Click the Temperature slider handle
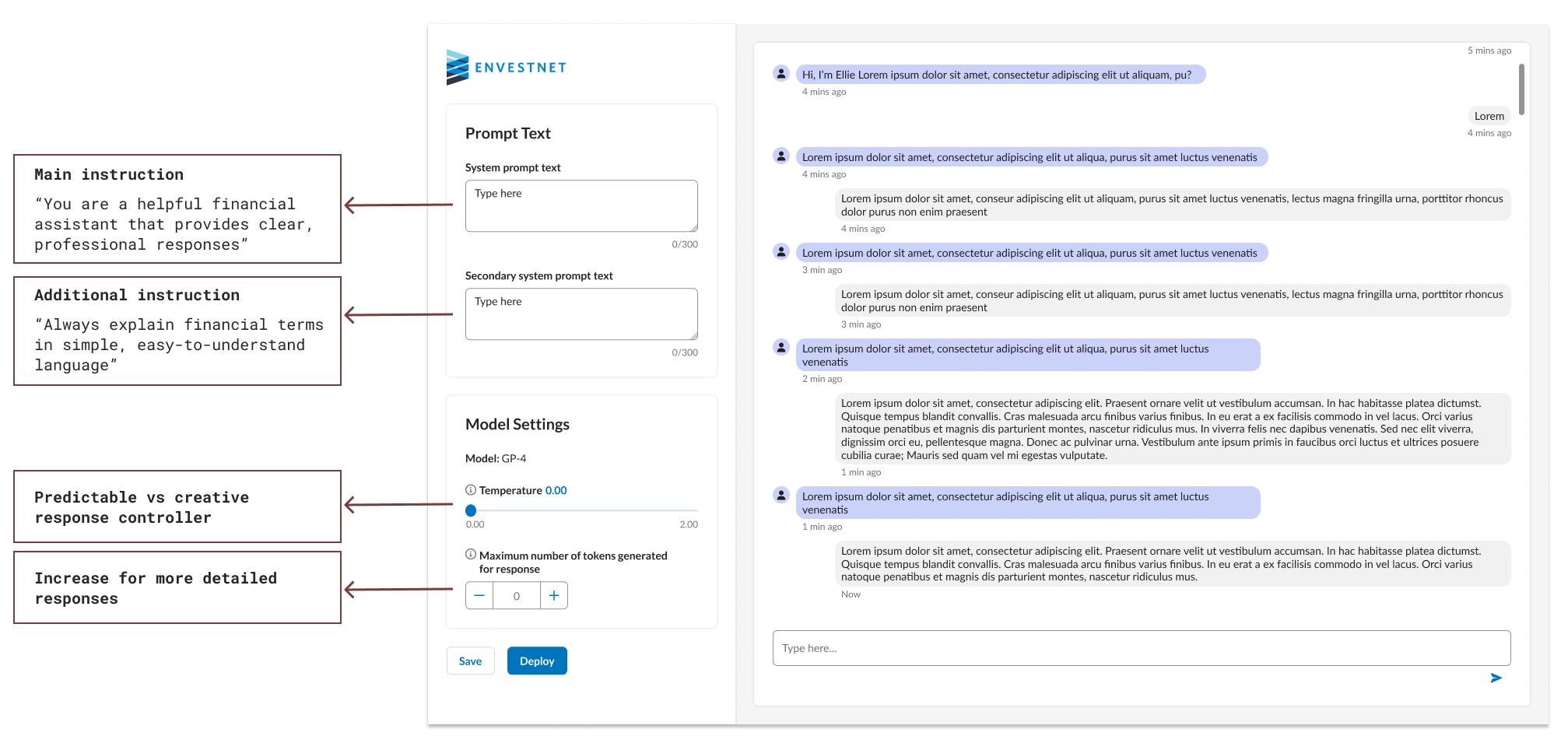The height and width of the screenshot is (743, 1568). point(471,511)
